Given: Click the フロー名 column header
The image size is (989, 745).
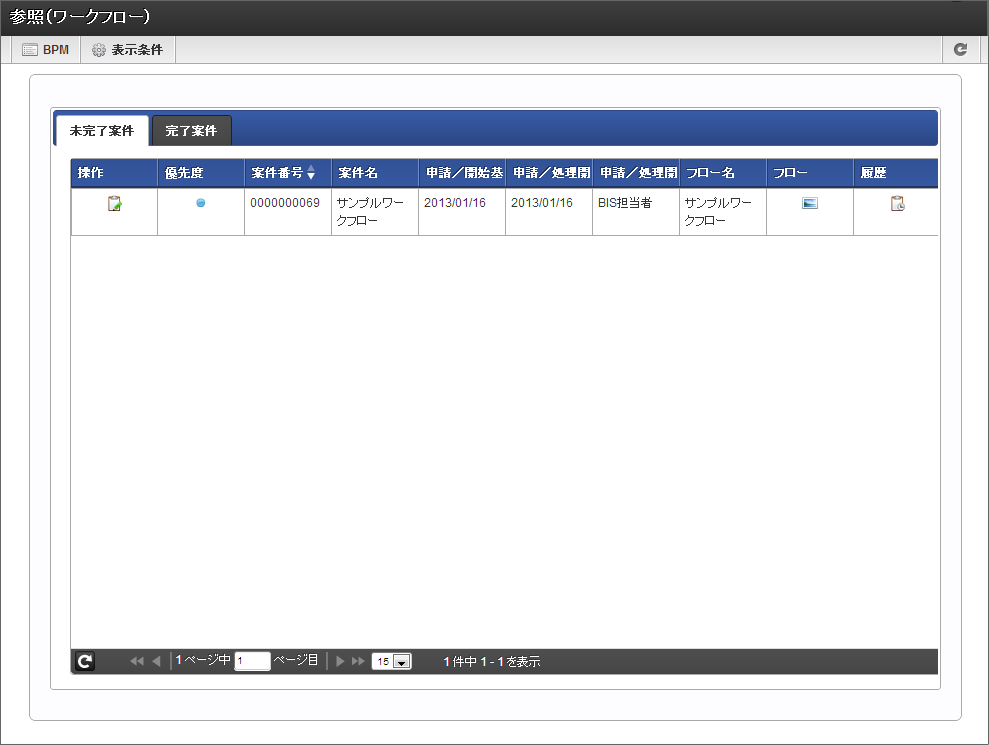Looking at the screenshot, I should (723, 173).
